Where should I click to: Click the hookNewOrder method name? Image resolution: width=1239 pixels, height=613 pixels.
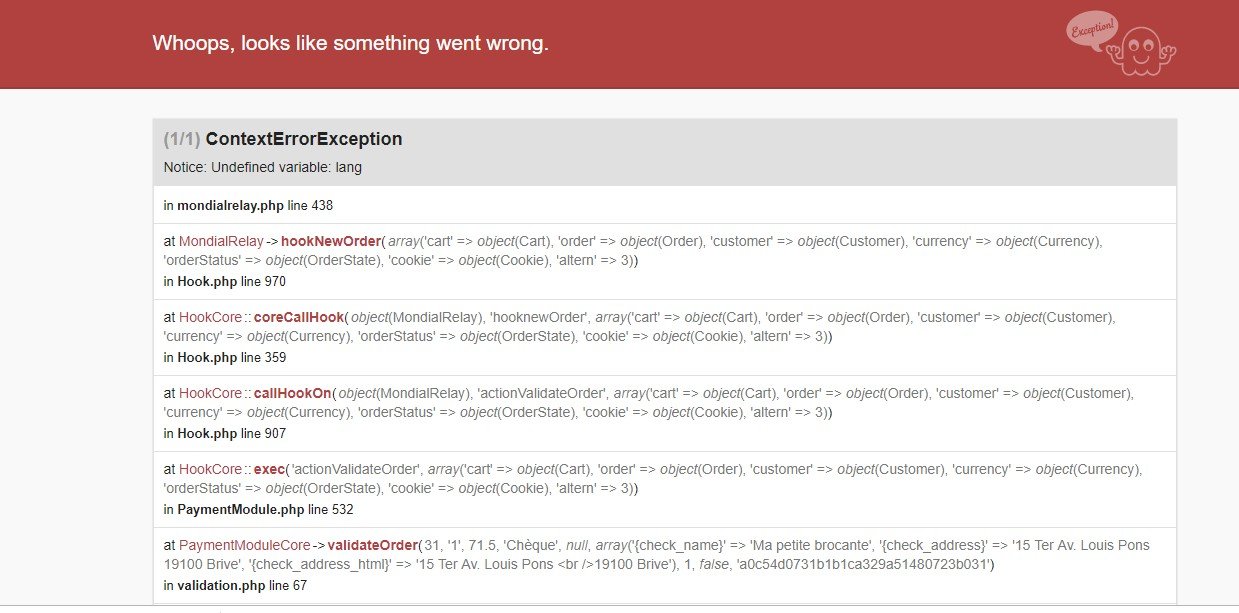click(x=332, y=241)
